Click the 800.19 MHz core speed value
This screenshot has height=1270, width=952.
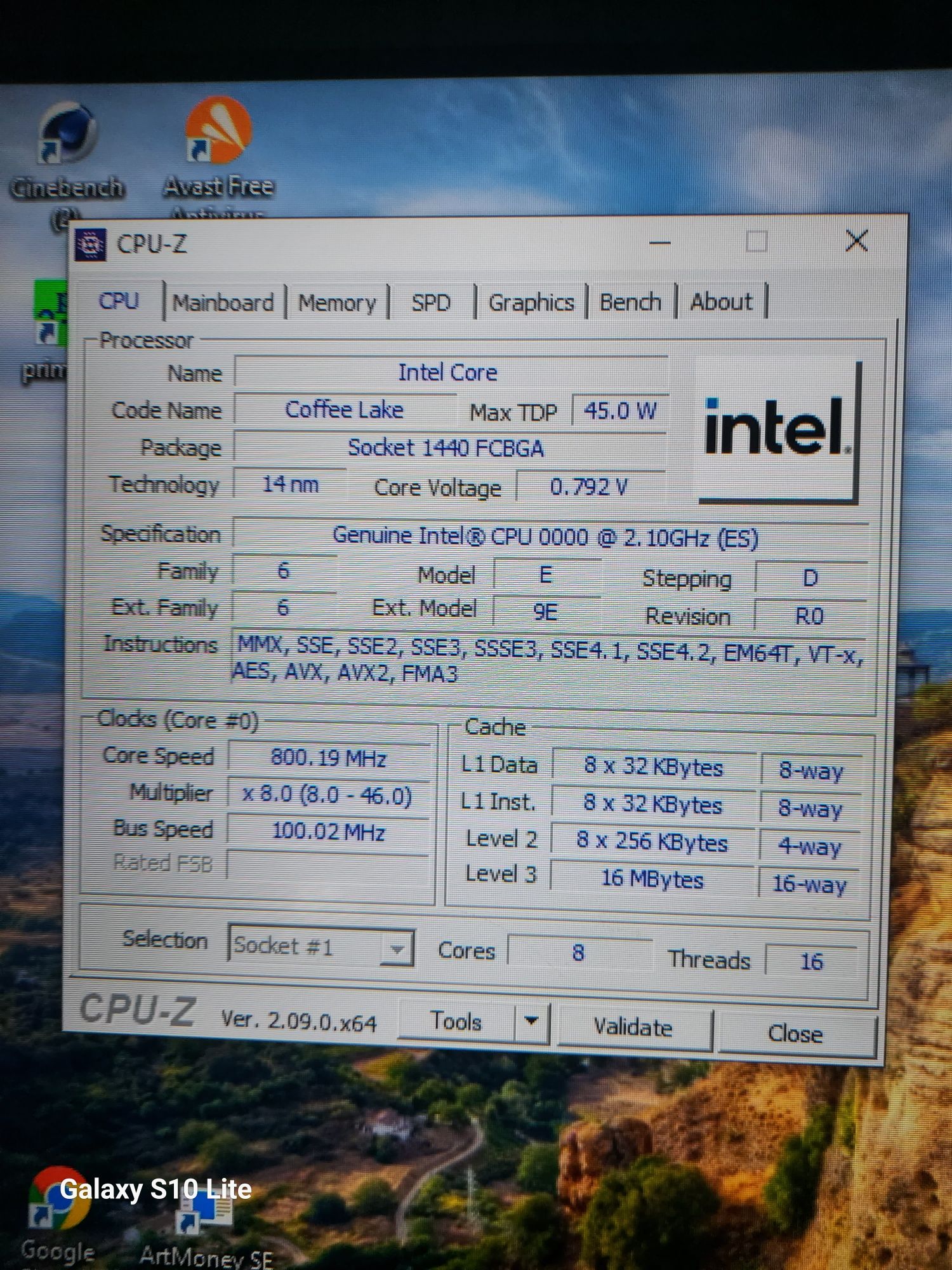coord(329,758)
